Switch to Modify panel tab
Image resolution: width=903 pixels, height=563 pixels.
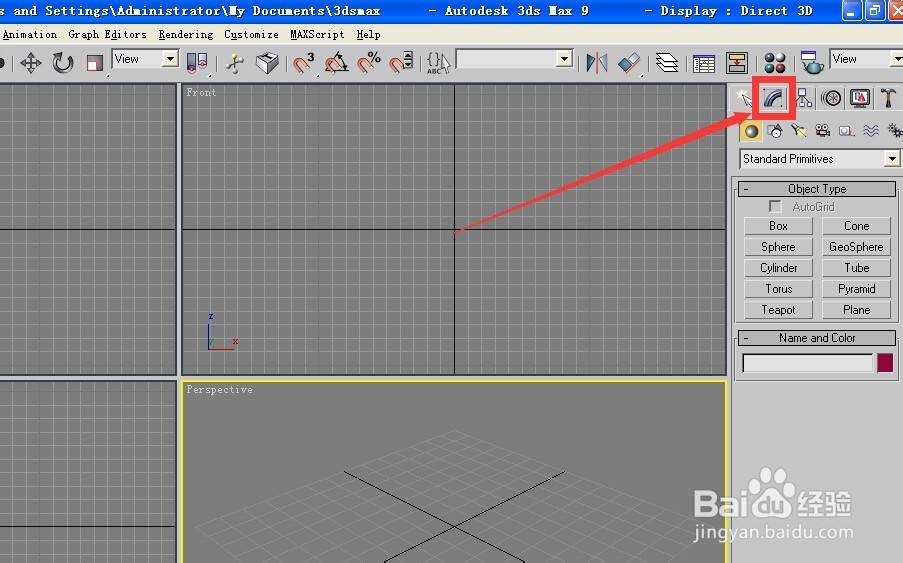tap(773, 98)
